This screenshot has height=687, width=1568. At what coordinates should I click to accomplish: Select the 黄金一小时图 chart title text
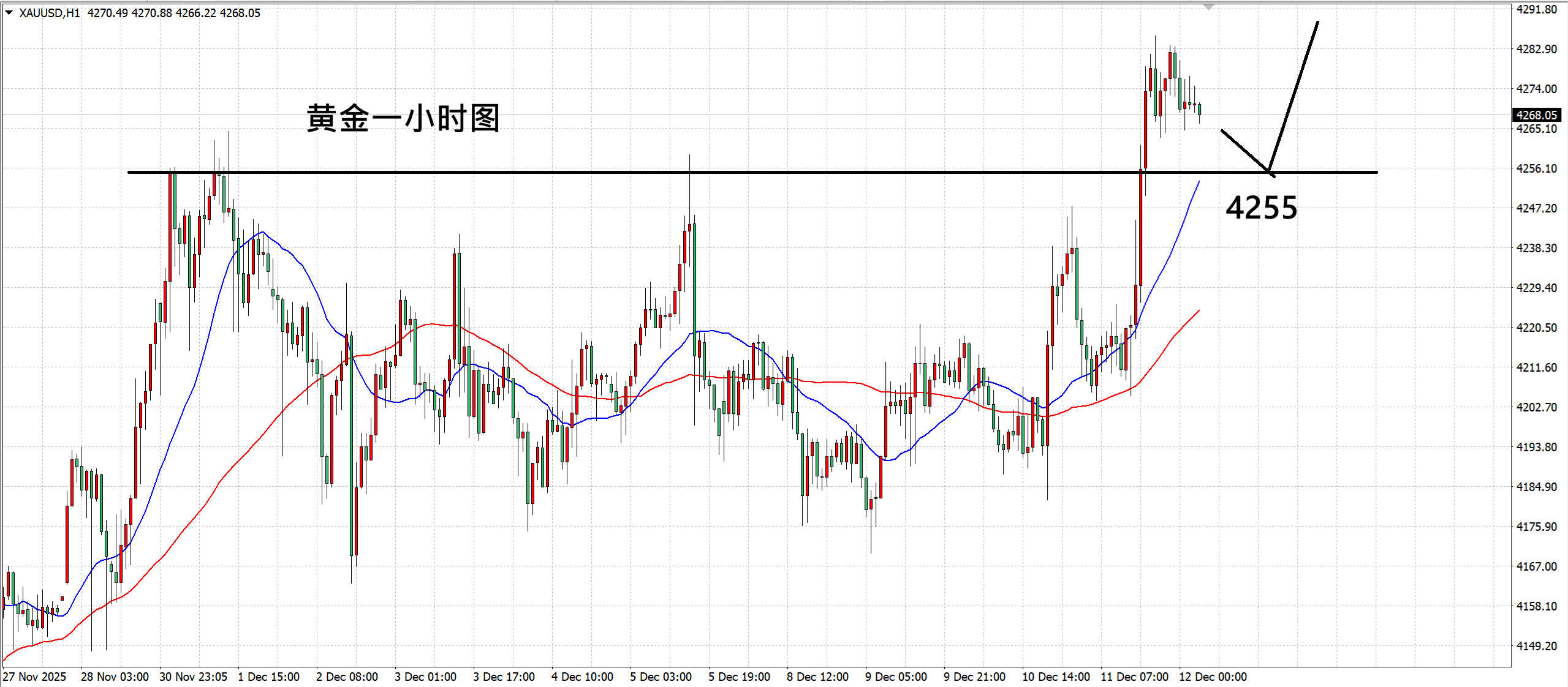pos(403,118)
